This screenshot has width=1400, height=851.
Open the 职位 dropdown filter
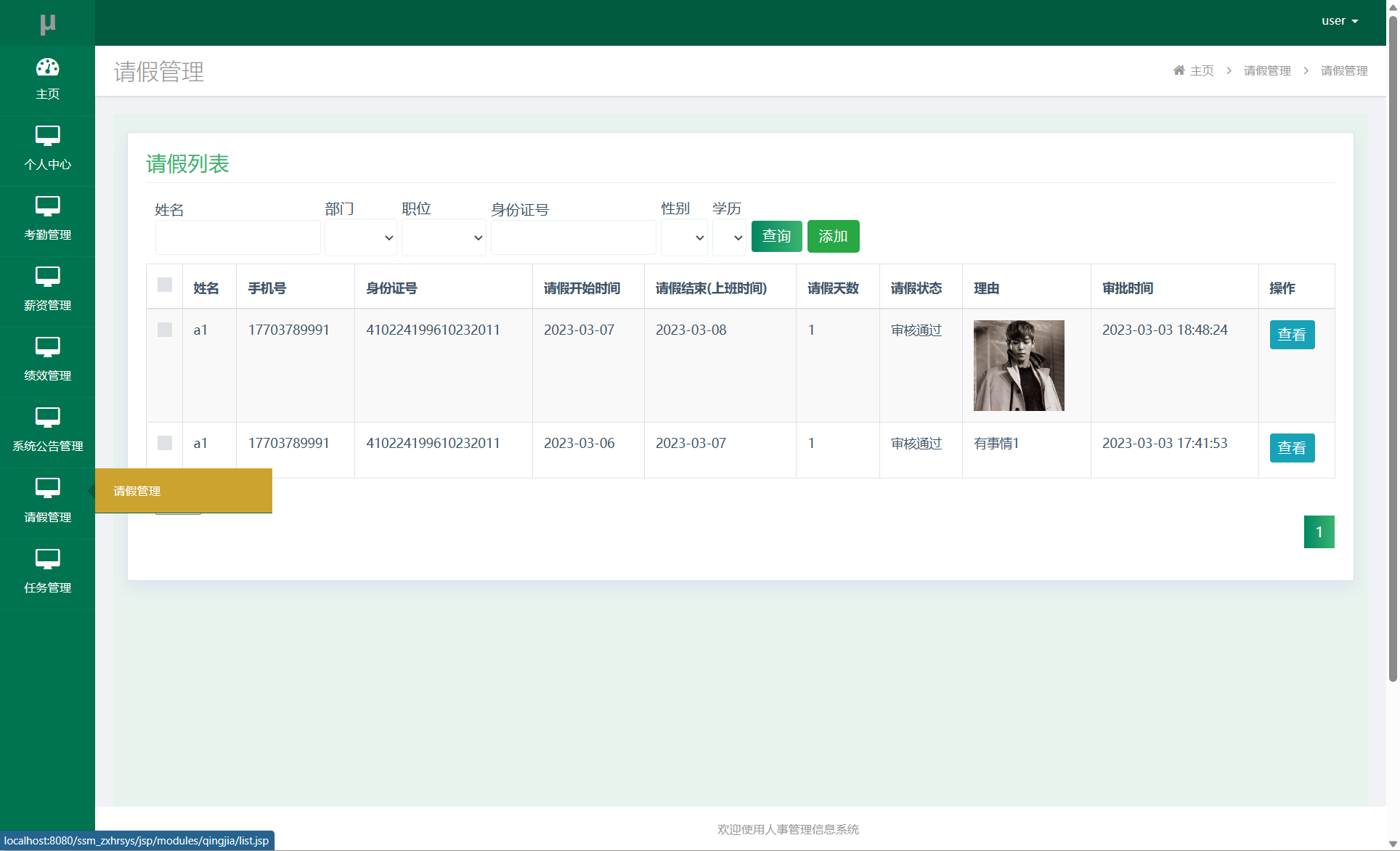pyautogui.click(x=444, y=237)
